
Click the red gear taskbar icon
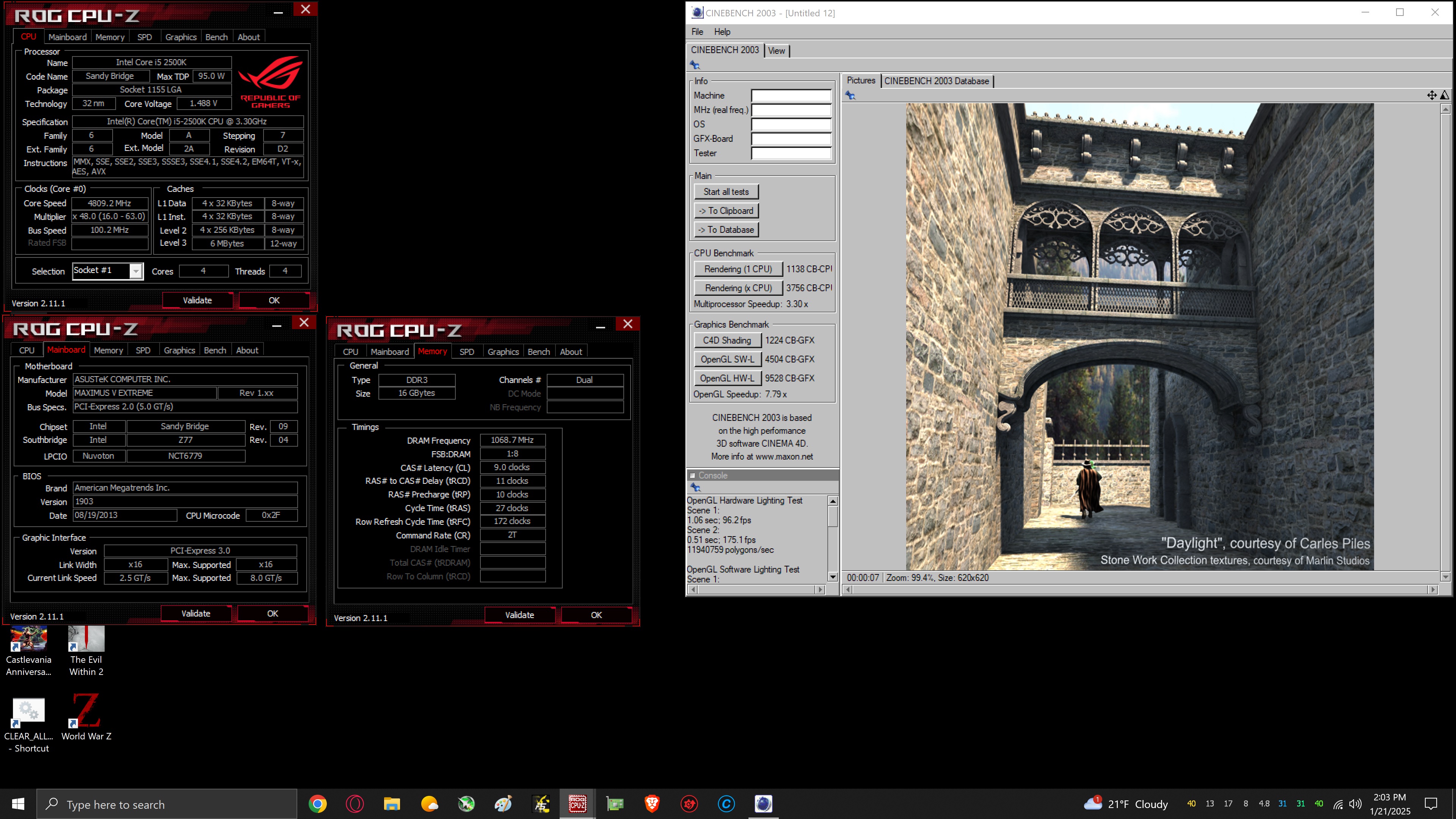(689, 804)
